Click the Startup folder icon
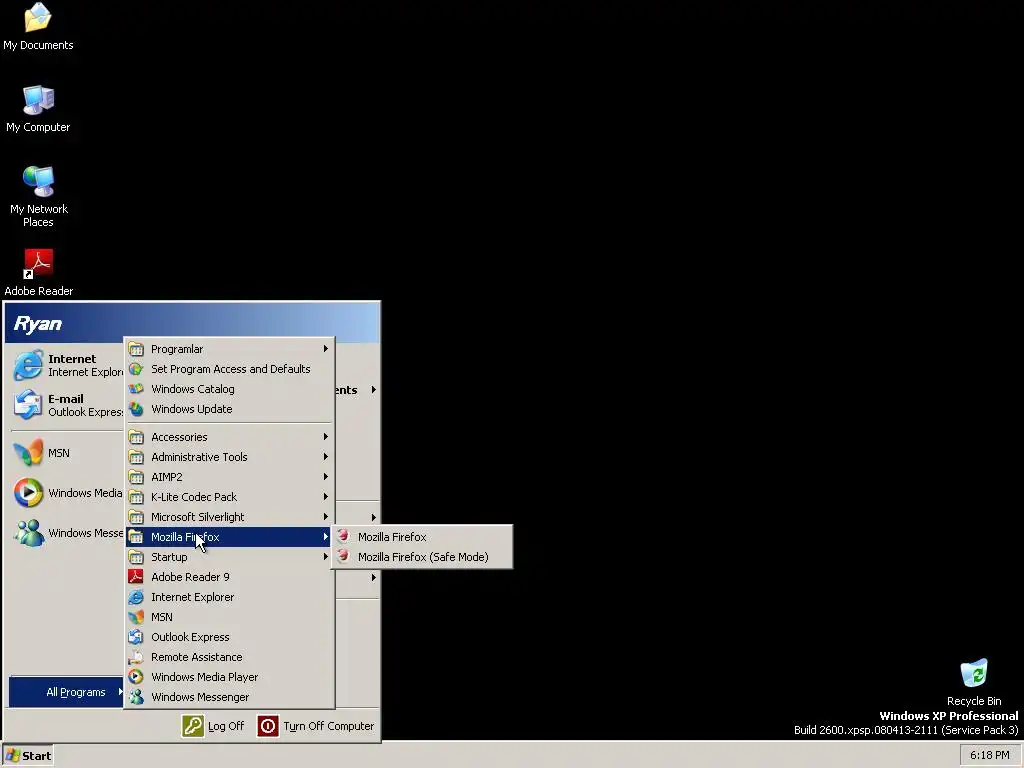 point(136,557)
